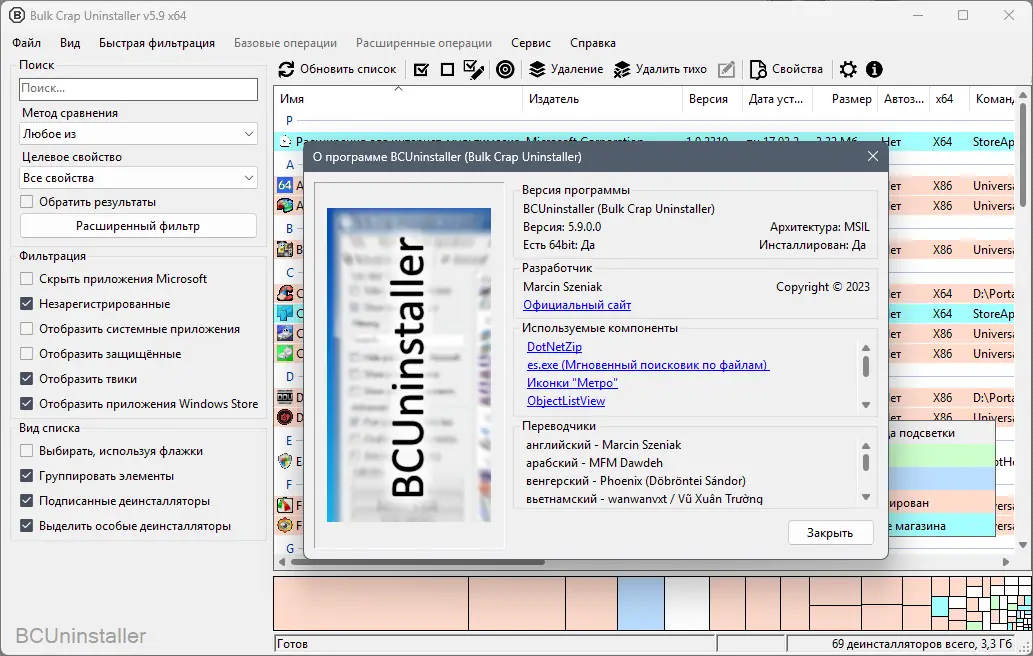Click the deselect-all empty square toolbar icon
The height and width of the screenshot is (656, 1033).
click(x=447, y=69)
